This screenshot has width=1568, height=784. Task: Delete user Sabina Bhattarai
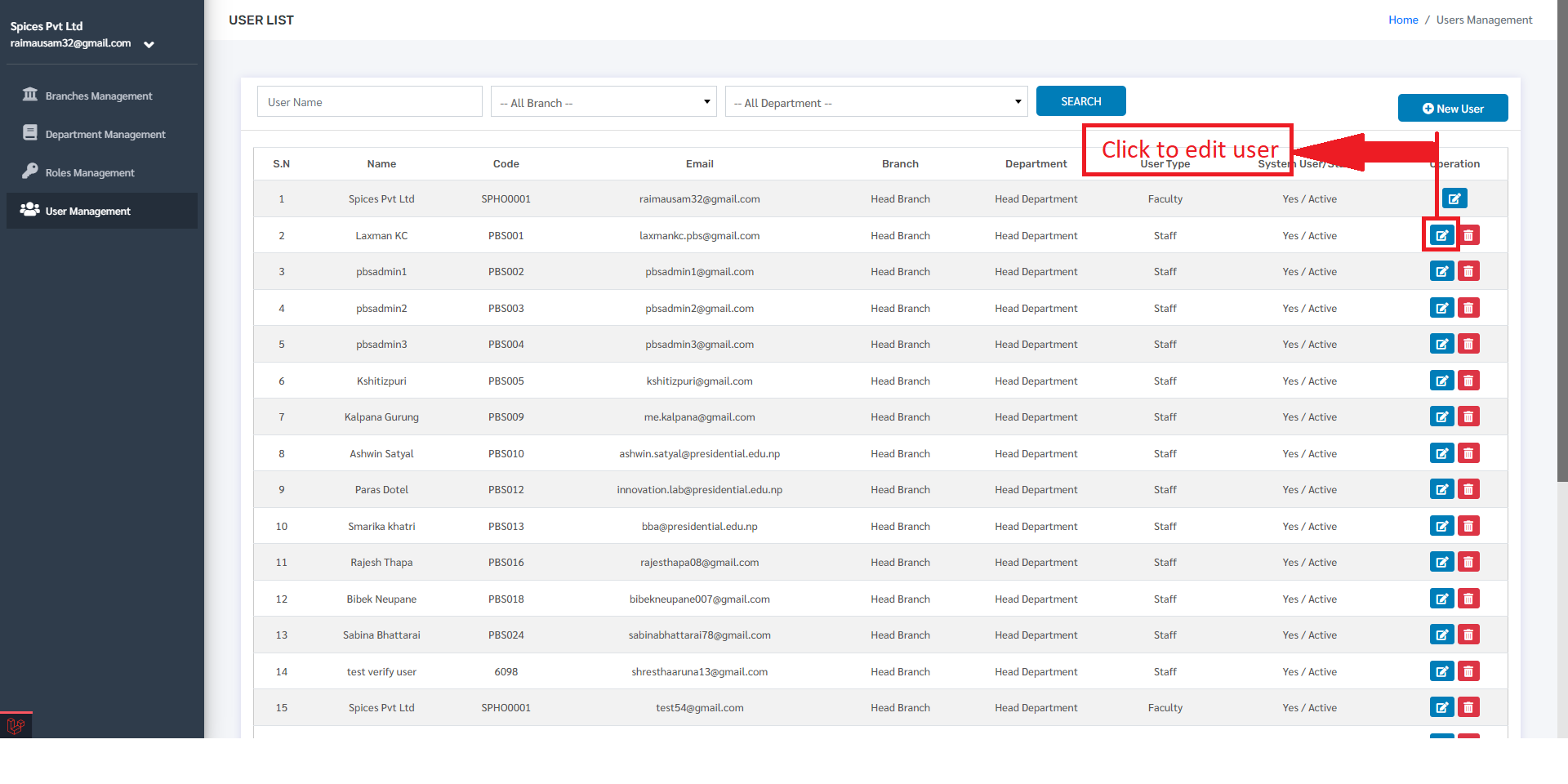(1468, 635)
